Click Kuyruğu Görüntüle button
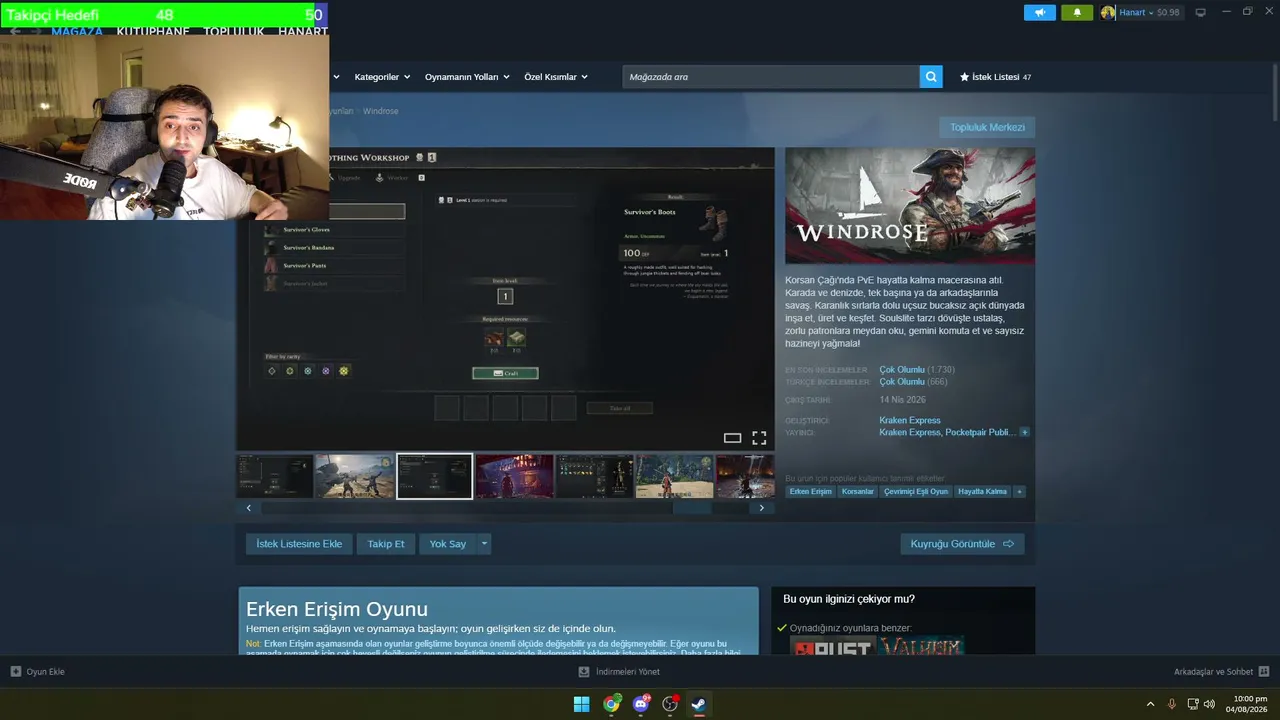1280x720 pixels. click(x=962, y=544)
